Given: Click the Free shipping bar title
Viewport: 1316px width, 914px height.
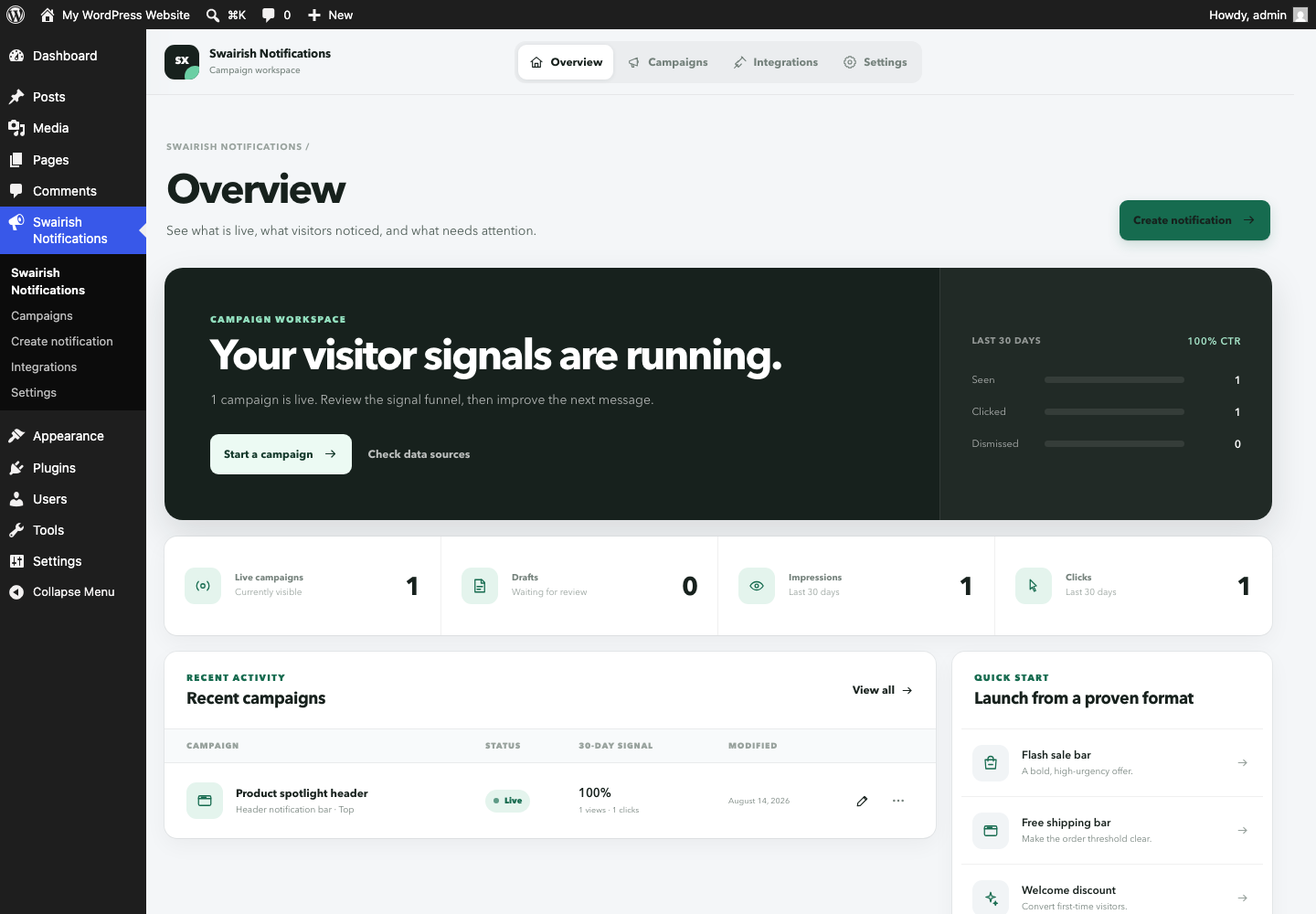Looking at the screenshot, I should click(x=1067, y=823).
